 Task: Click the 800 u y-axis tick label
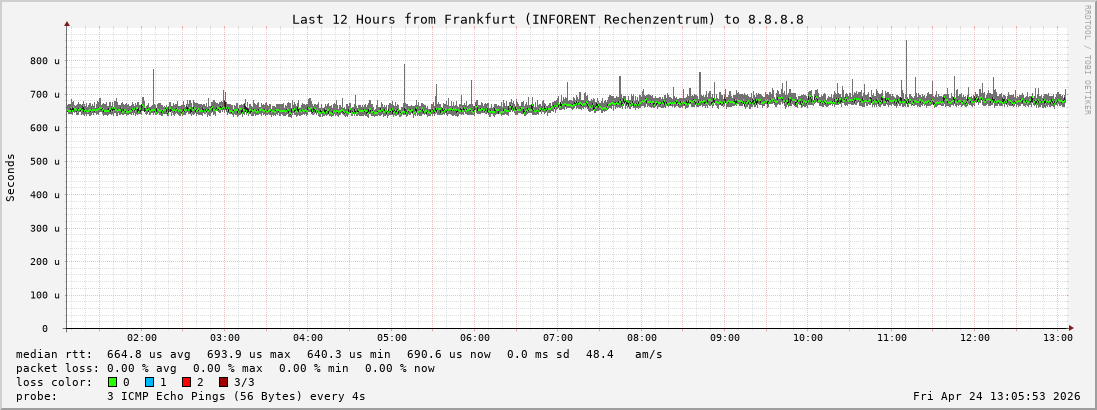point(44,61)
